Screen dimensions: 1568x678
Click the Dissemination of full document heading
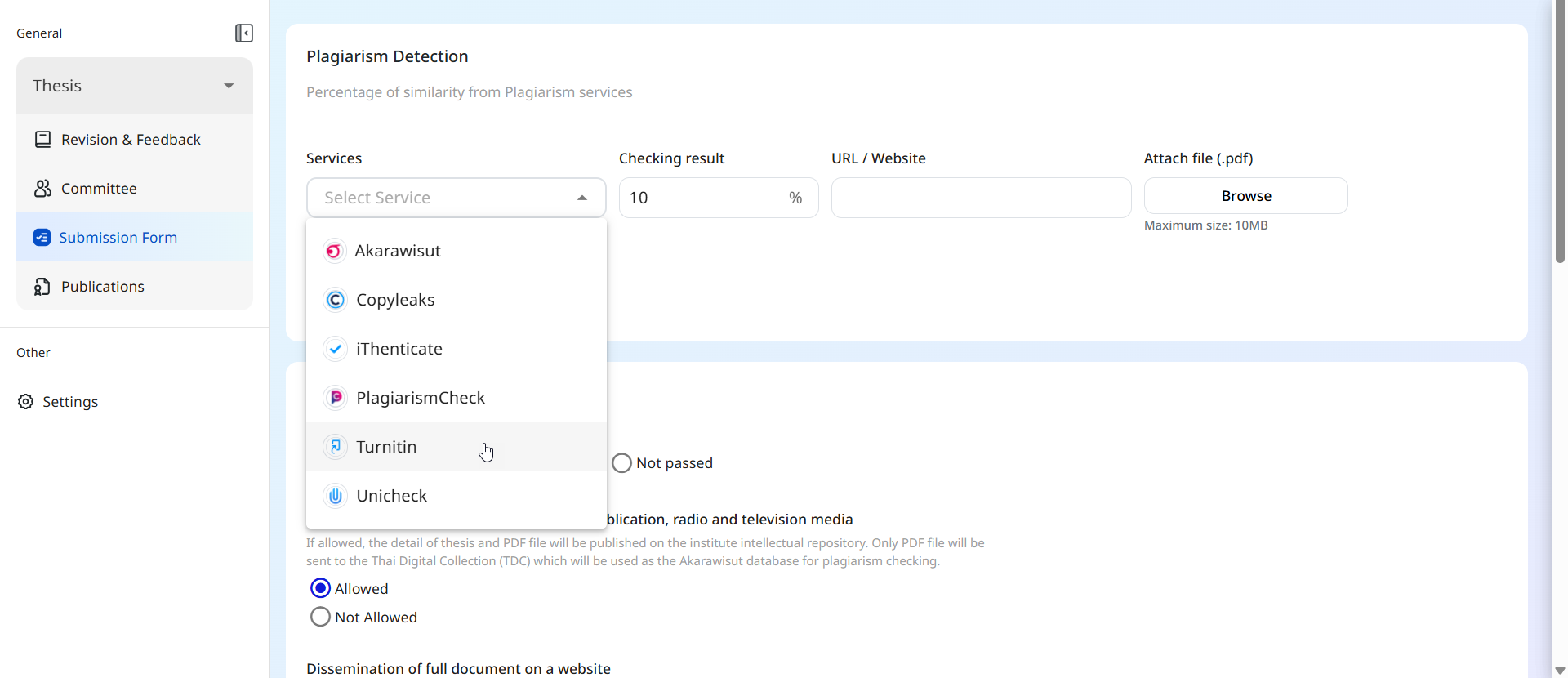tap(458, 668)
